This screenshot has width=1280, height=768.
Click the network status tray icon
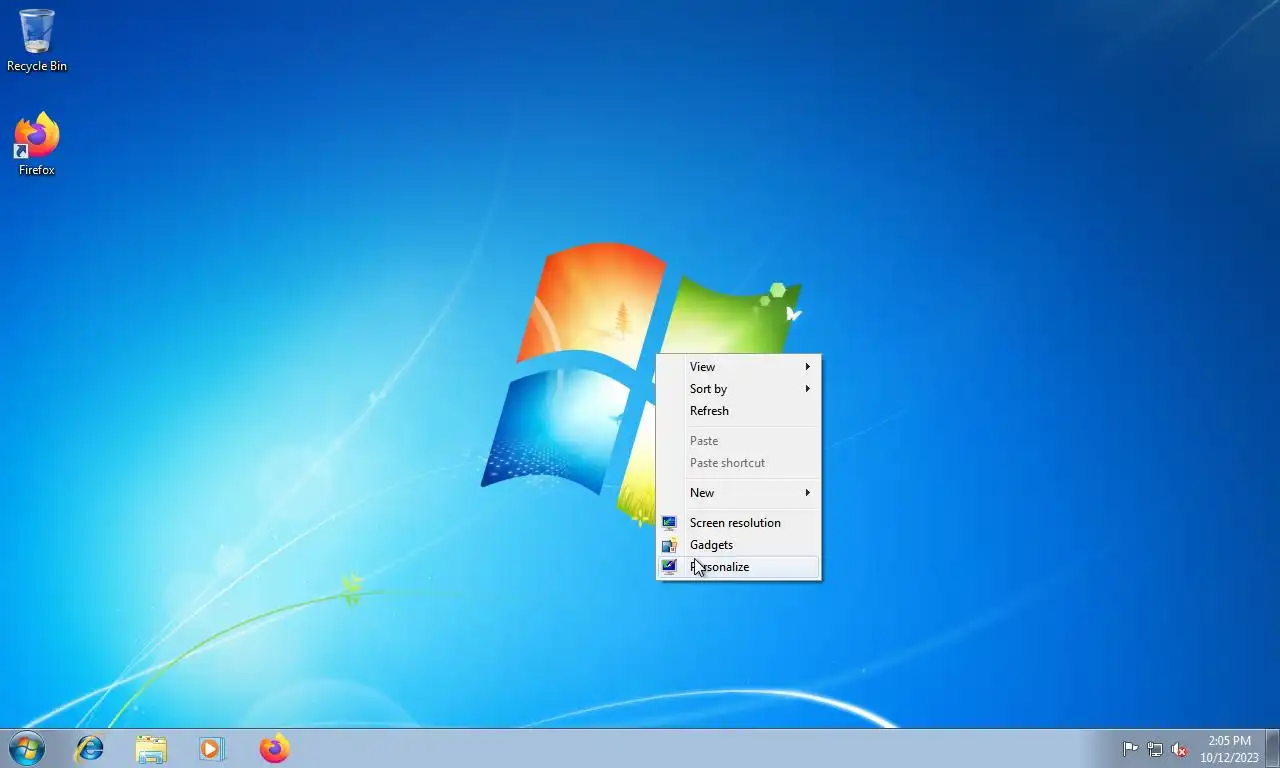pos(1155,749)
